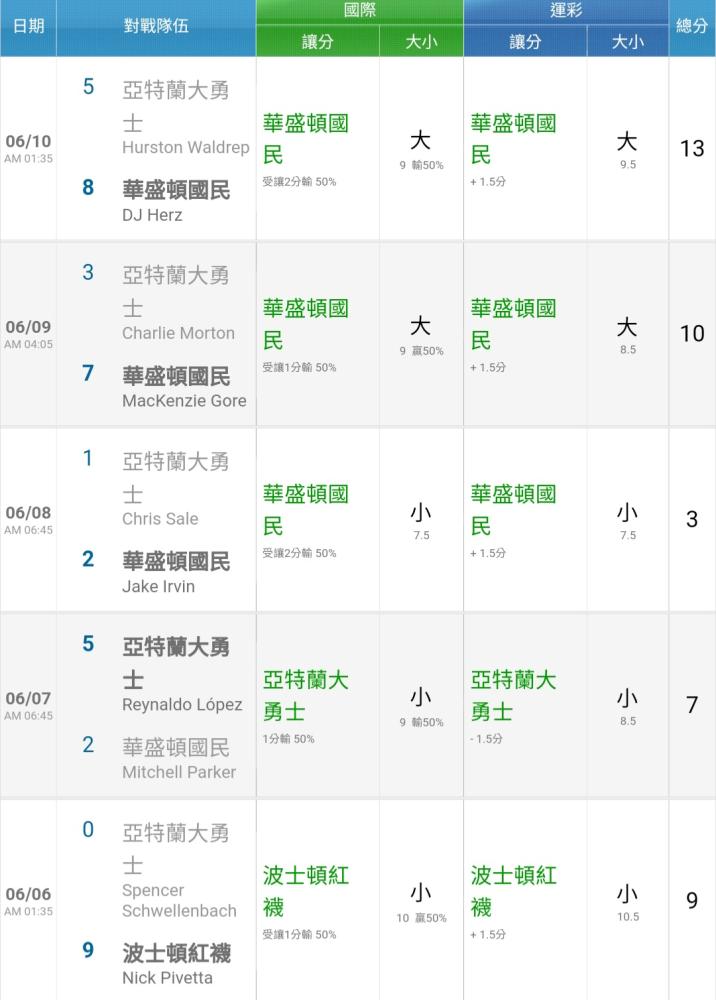Click the 日期 column header

(x=29, y=26)
